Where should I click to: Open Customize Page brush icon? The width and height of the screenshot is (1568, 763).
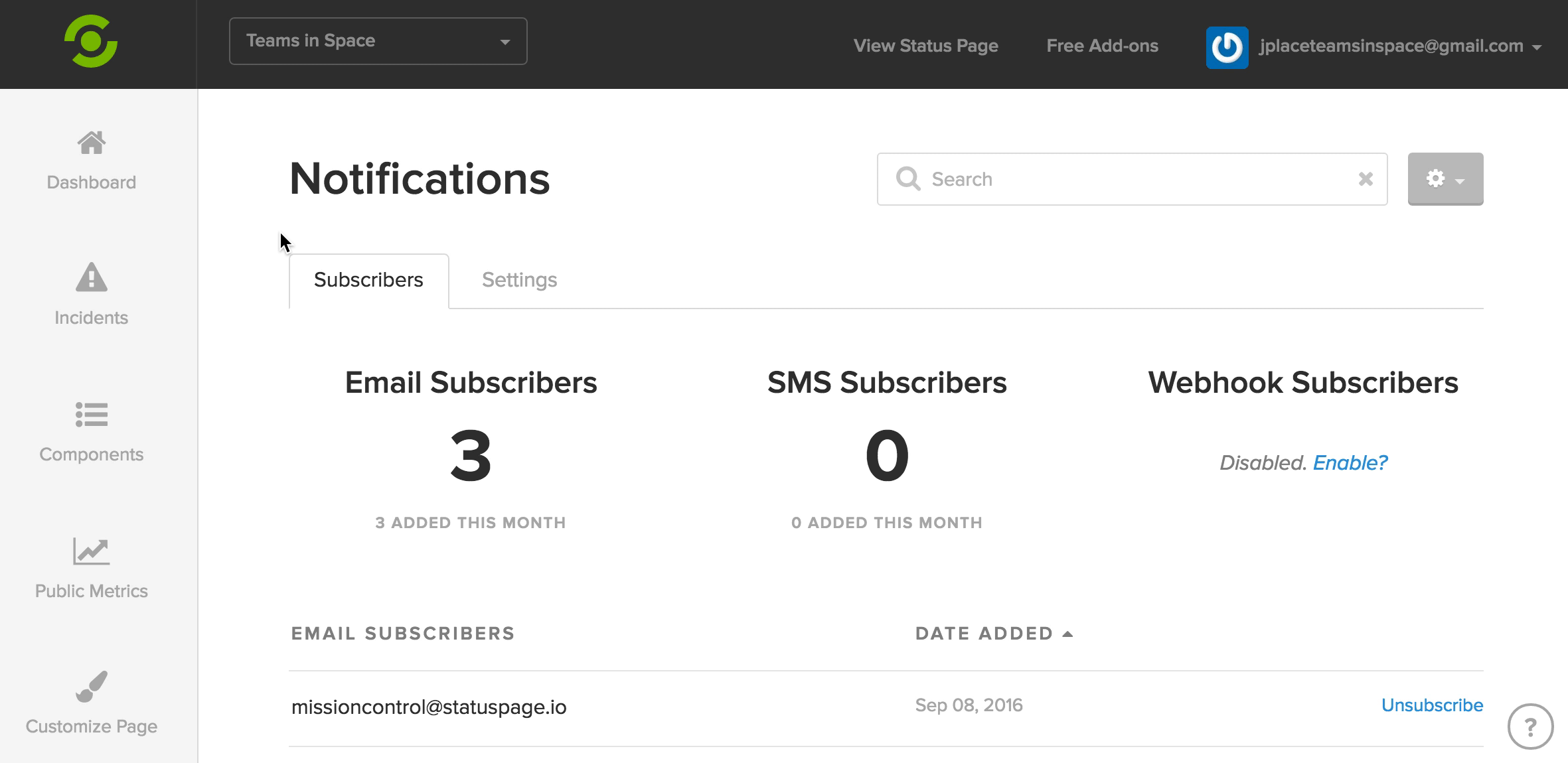[92, 687]
